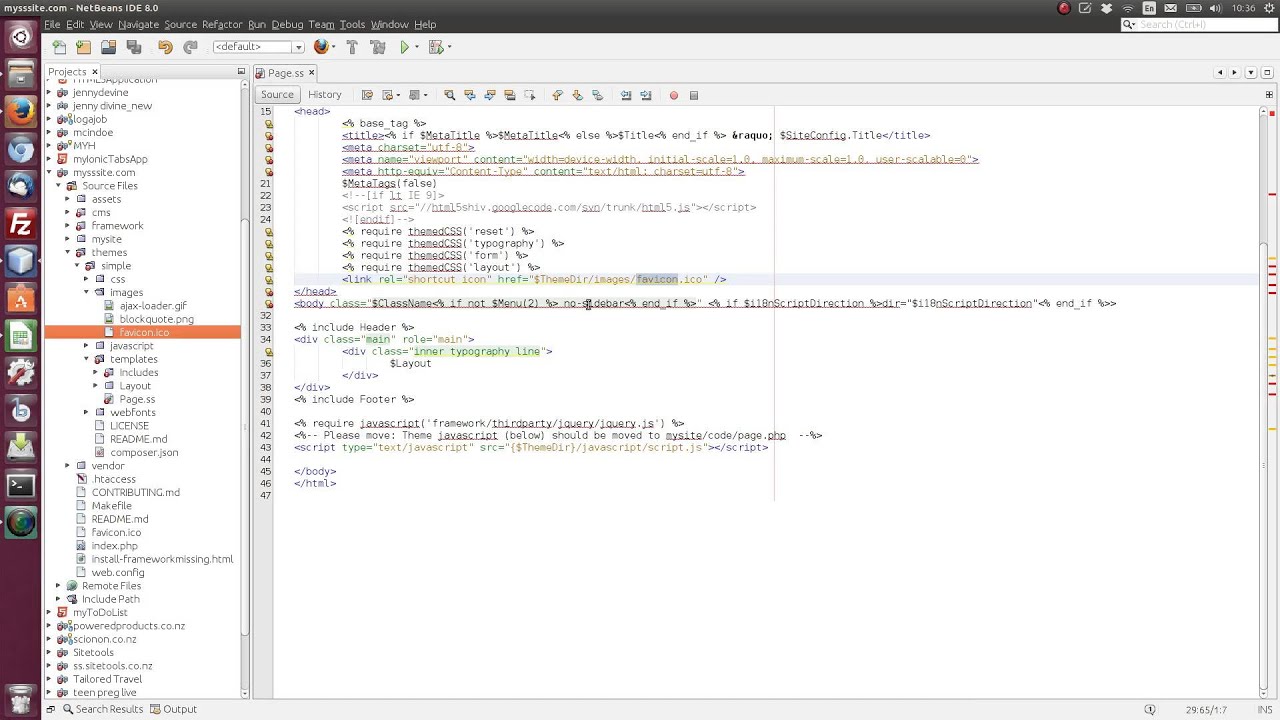Open the Refactor menu
1280x720 pixels.
222,24
